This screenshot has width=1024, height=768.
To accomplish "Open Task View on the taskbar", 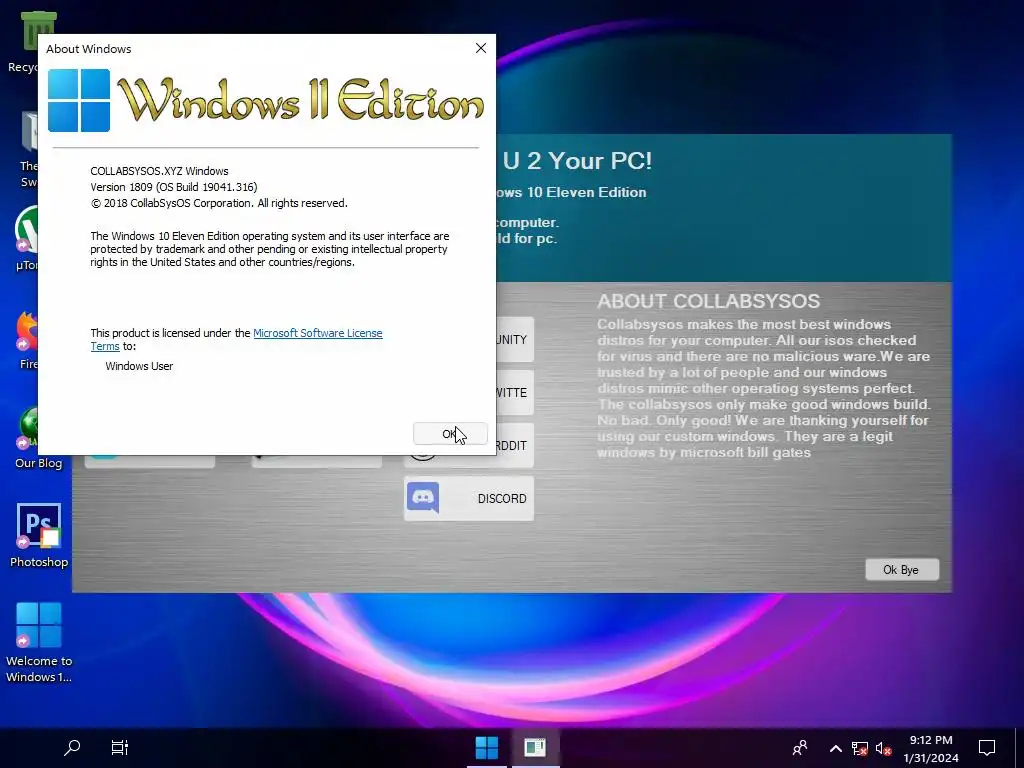I will click(x=120, y=748).
